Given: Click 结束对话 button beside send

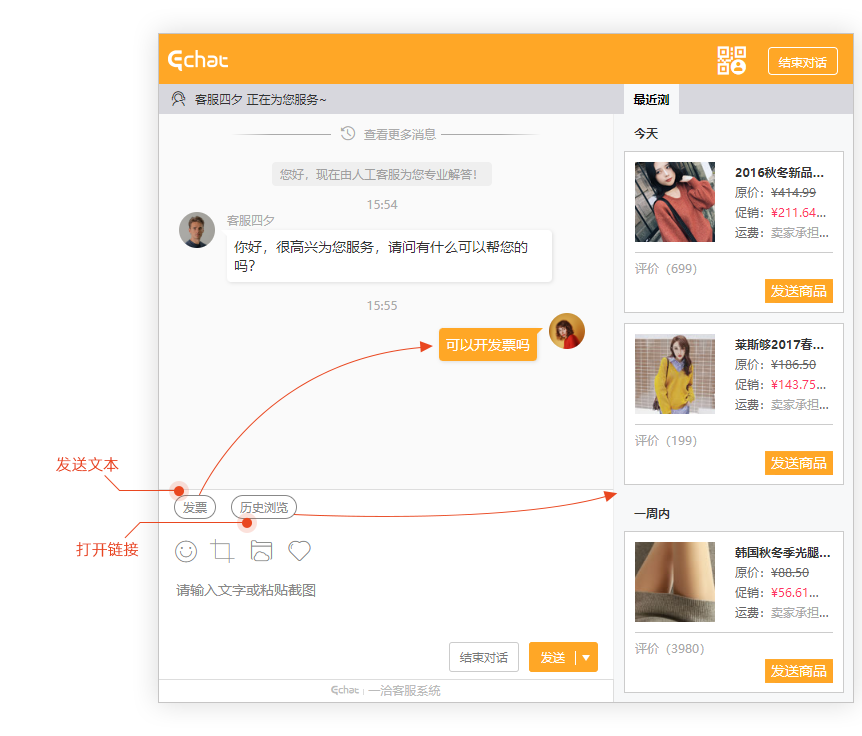Looking at the screenshot, I should [484, 657].
